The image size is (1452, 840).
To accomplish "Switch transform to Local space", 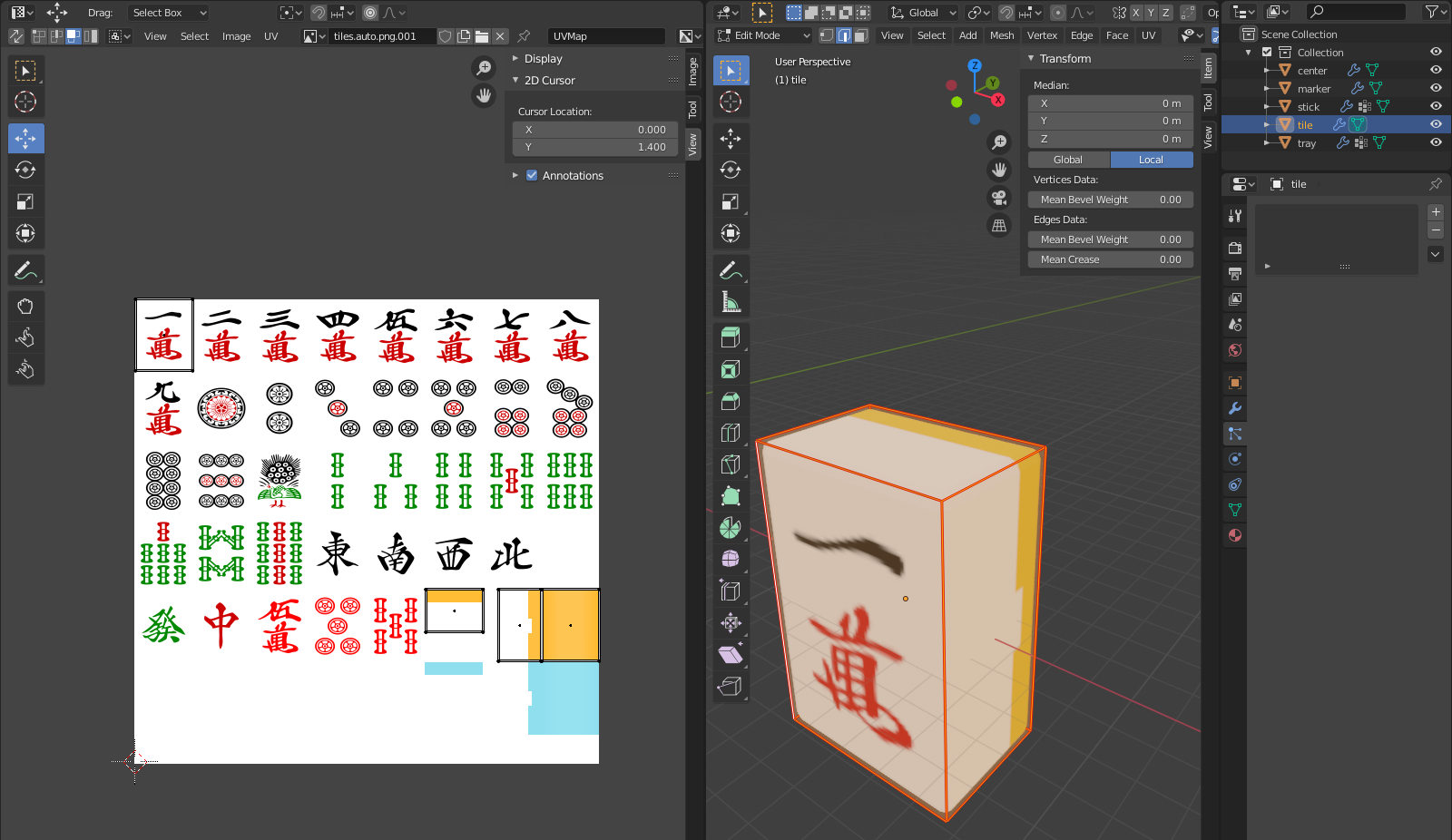I will (1152, 160).
